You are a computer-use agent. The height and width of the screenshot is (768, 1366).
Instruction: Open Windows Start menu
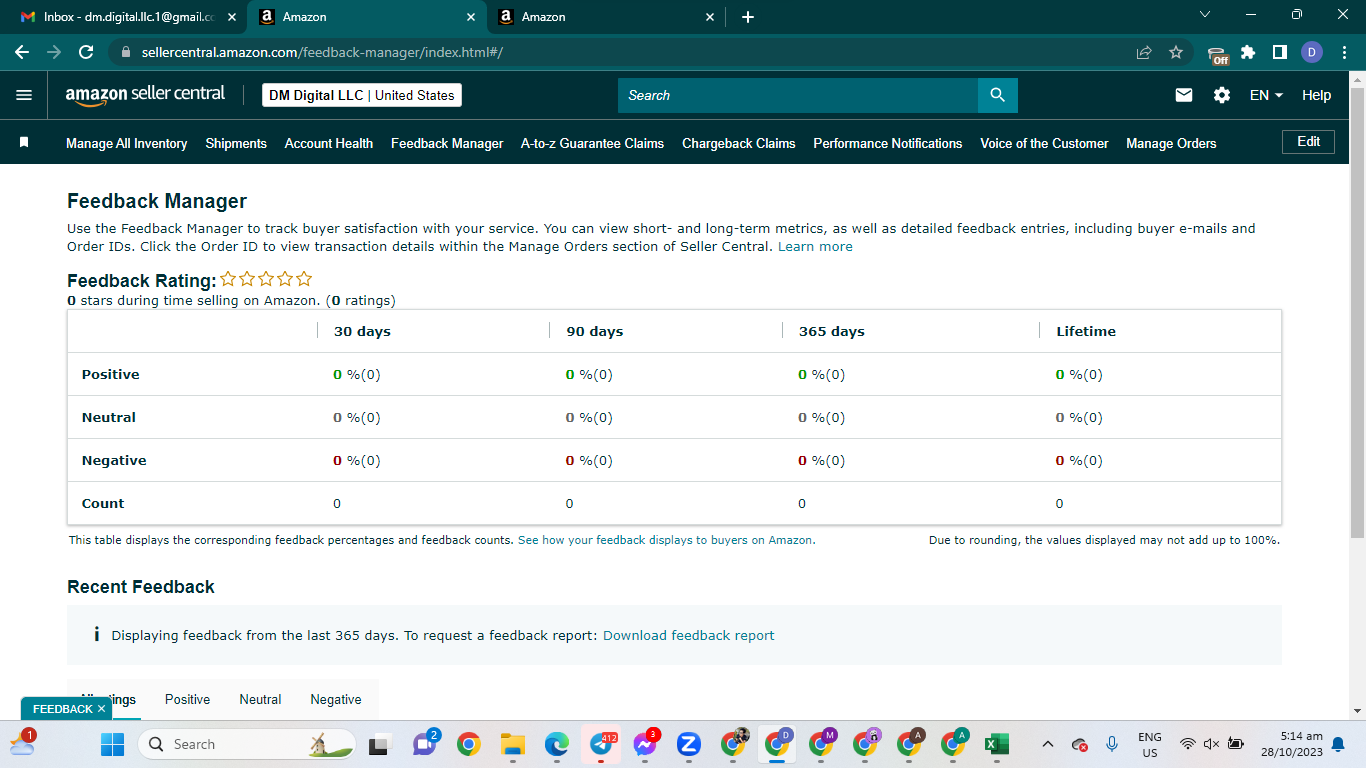(113, 744)
